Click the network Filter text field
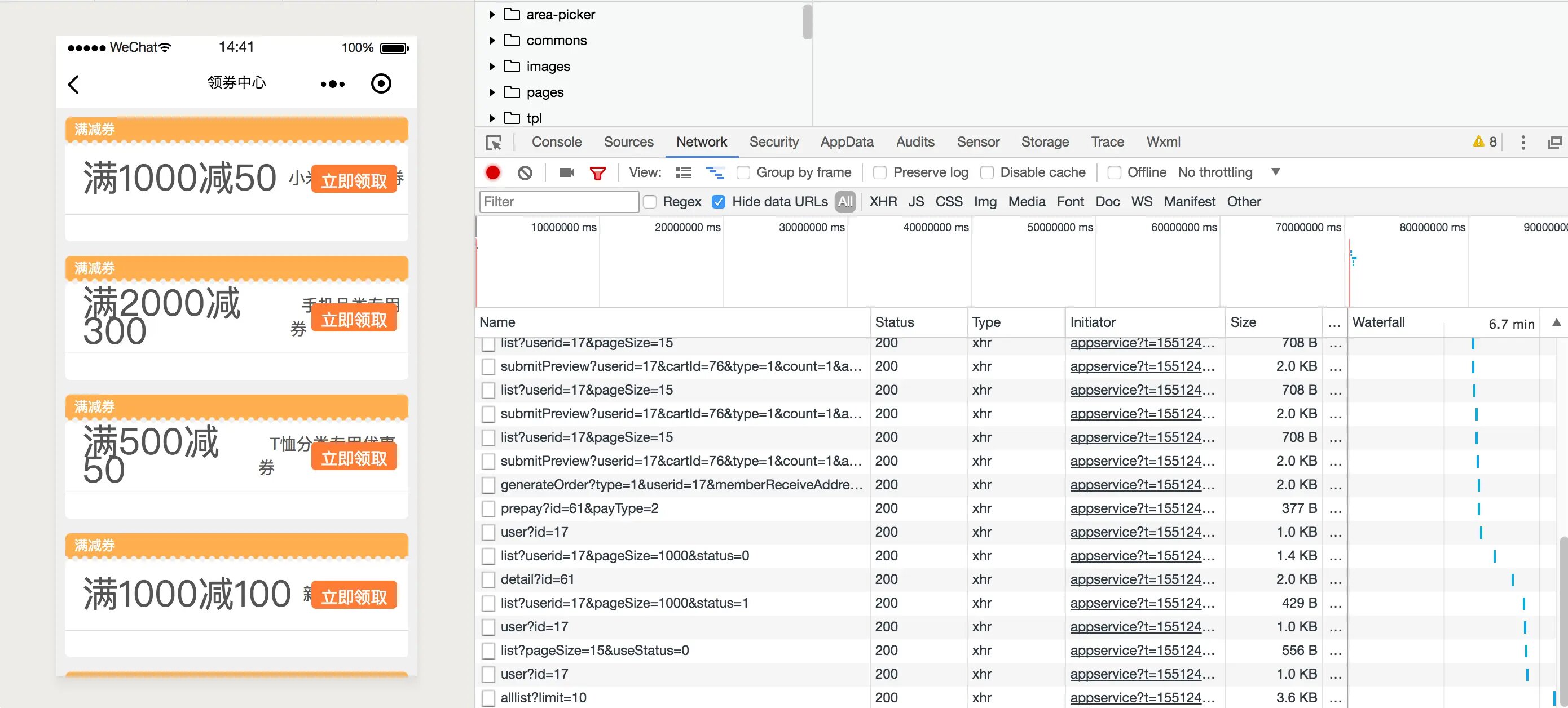1568x708 pixels. 558,202
